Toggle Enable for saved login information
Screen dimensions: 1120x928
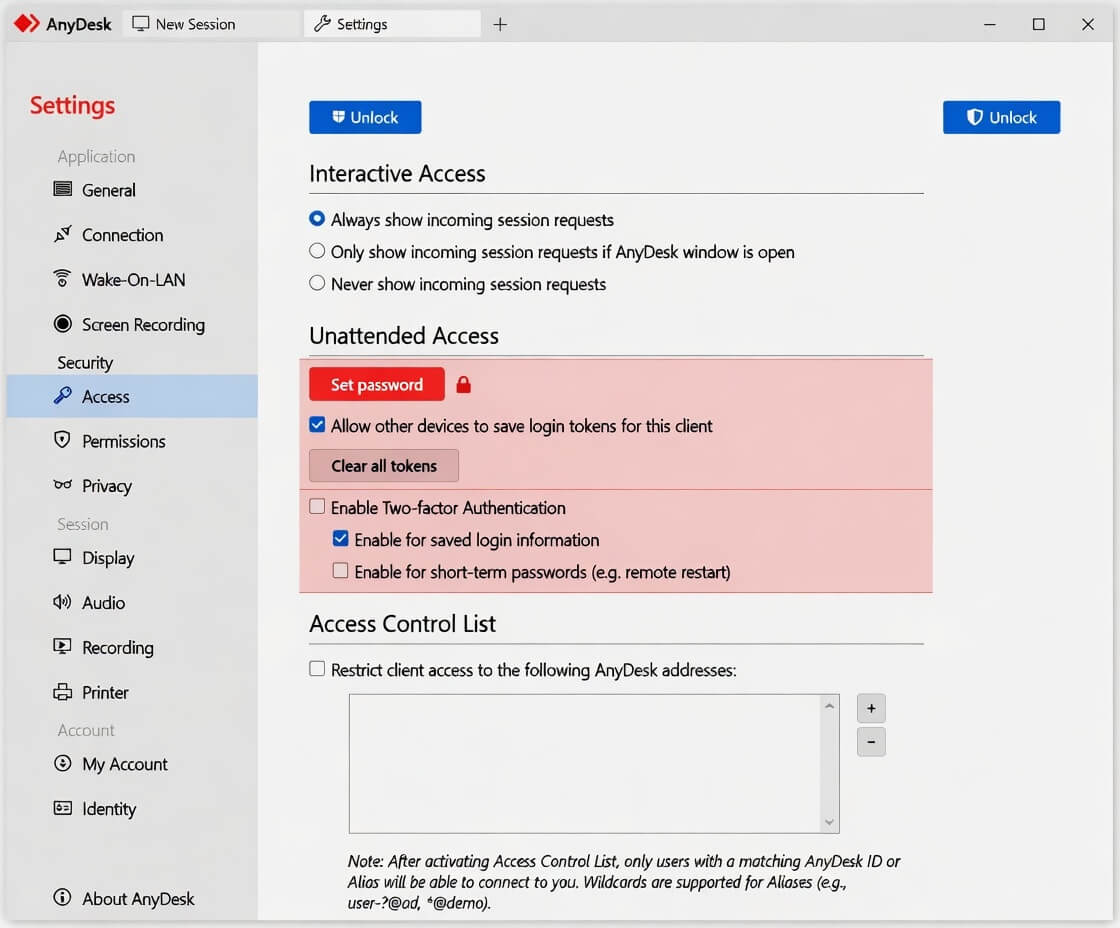[341, 539]
